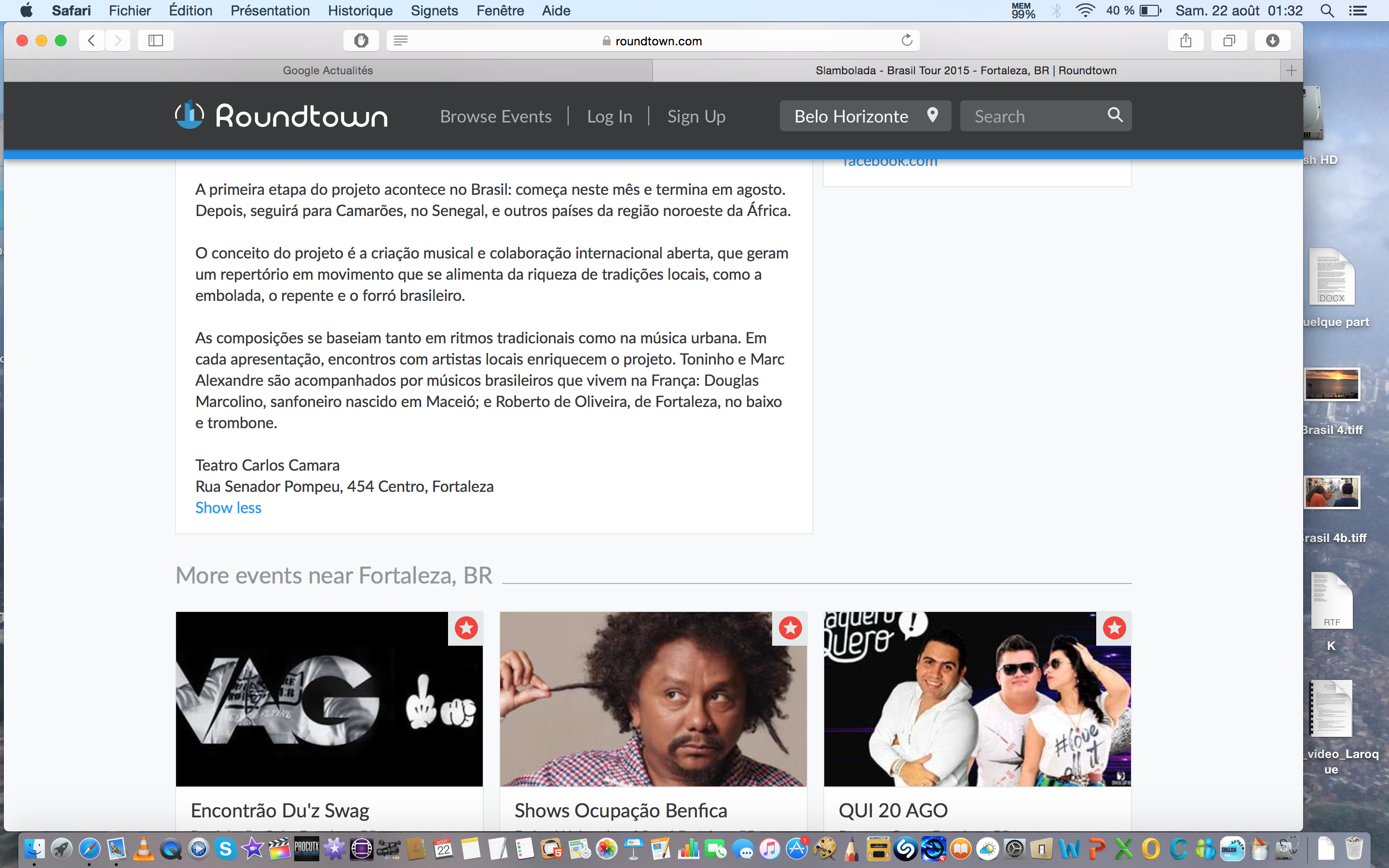1389x868 pixels.
Task: Open the Signets menu
Action: coord(434,10)
